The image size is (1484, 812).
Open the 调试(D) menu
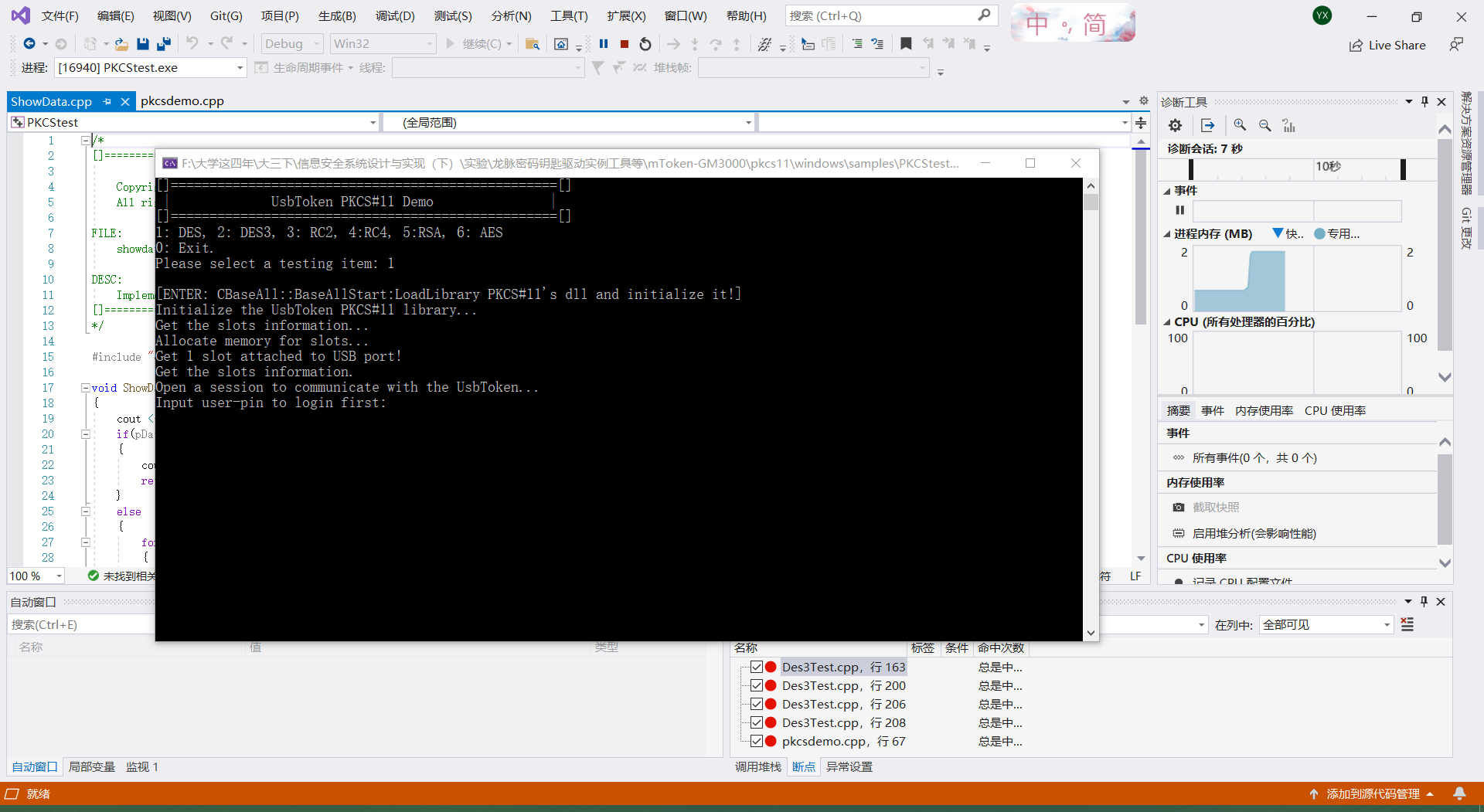[395, 15]
